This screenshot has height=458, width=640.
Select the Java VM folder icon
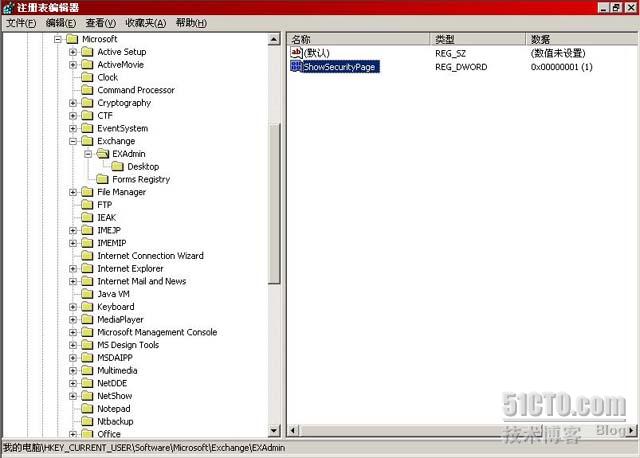tap(88, 294)
